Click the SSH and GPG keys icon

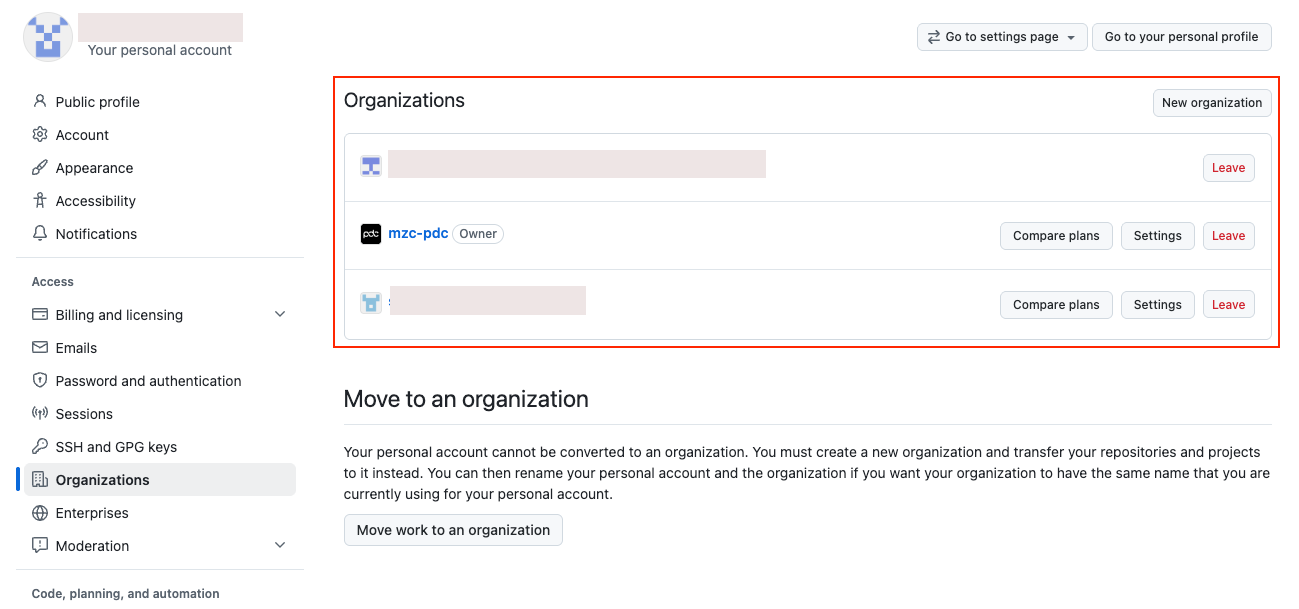tap(40, 447)
